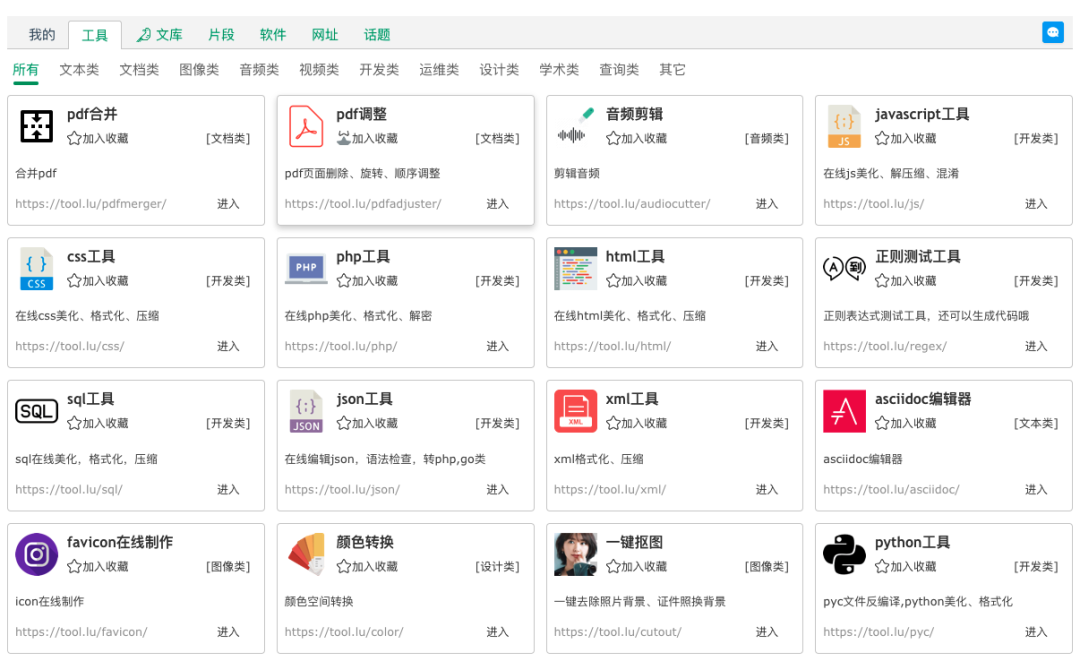Click the [文本类] tag on asciidoc编辑器
Image resolution: width=1080 pixels, height=661 pixels.
pos(1036,423)
